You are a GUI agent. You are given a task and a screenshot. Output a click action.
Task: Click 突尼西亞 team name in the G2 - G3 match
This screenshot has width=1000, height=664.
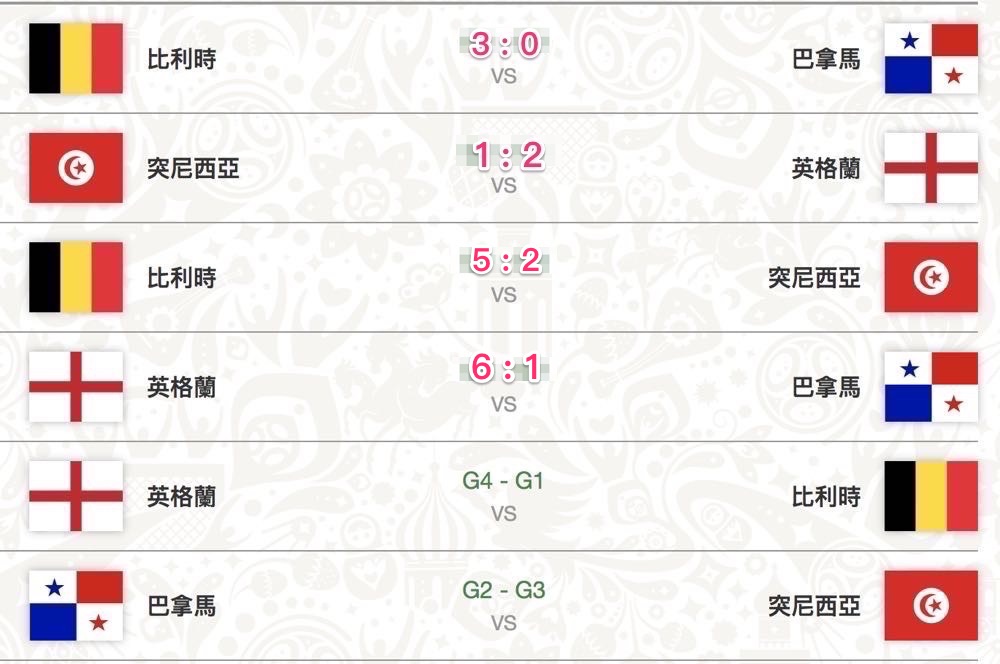pyautogui.click(x=814, y=605)
